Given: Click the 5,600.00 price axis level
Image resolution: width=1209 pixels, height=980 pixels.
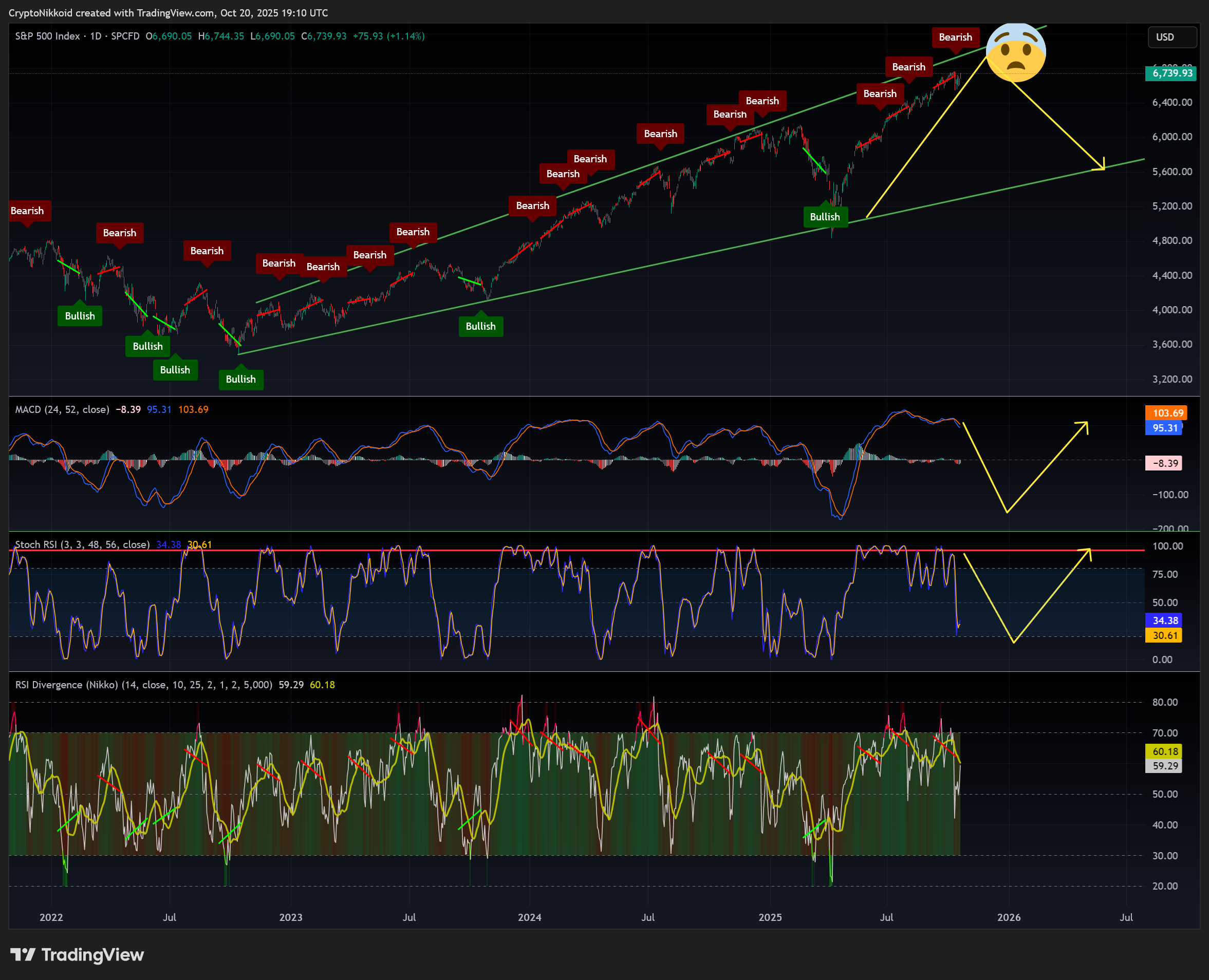Looking at the screenshot, I should pyautogui.click(x=1171, y=172).
